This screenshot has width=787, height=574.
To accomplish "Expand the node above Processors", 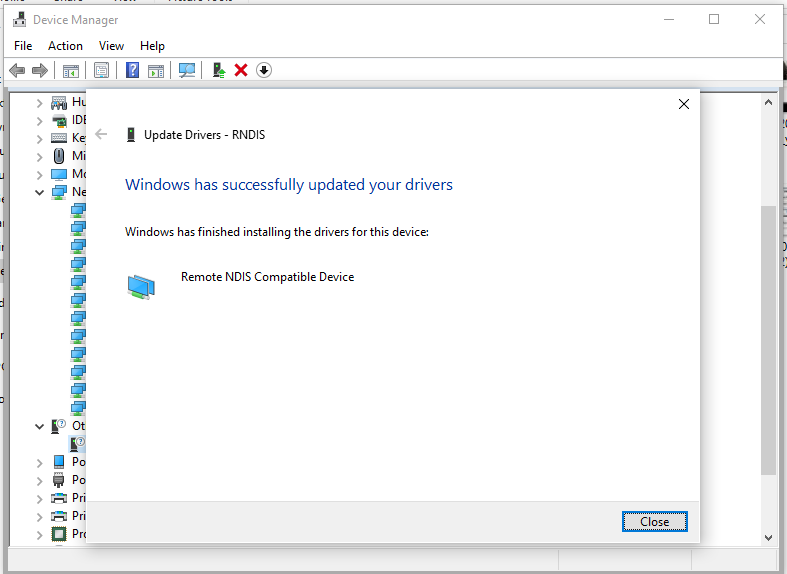I will coord(40,517).
